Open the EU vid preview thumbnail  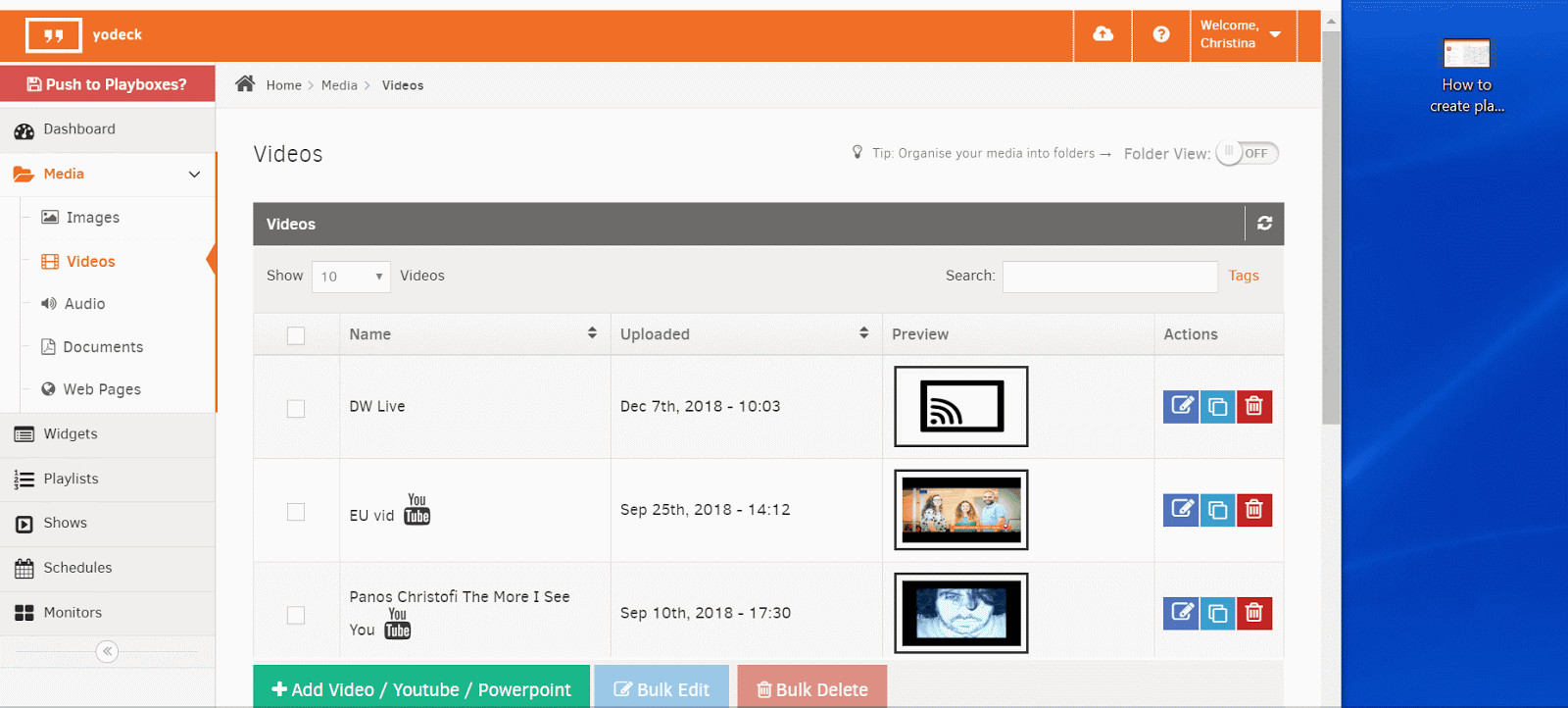pos(961,510)
